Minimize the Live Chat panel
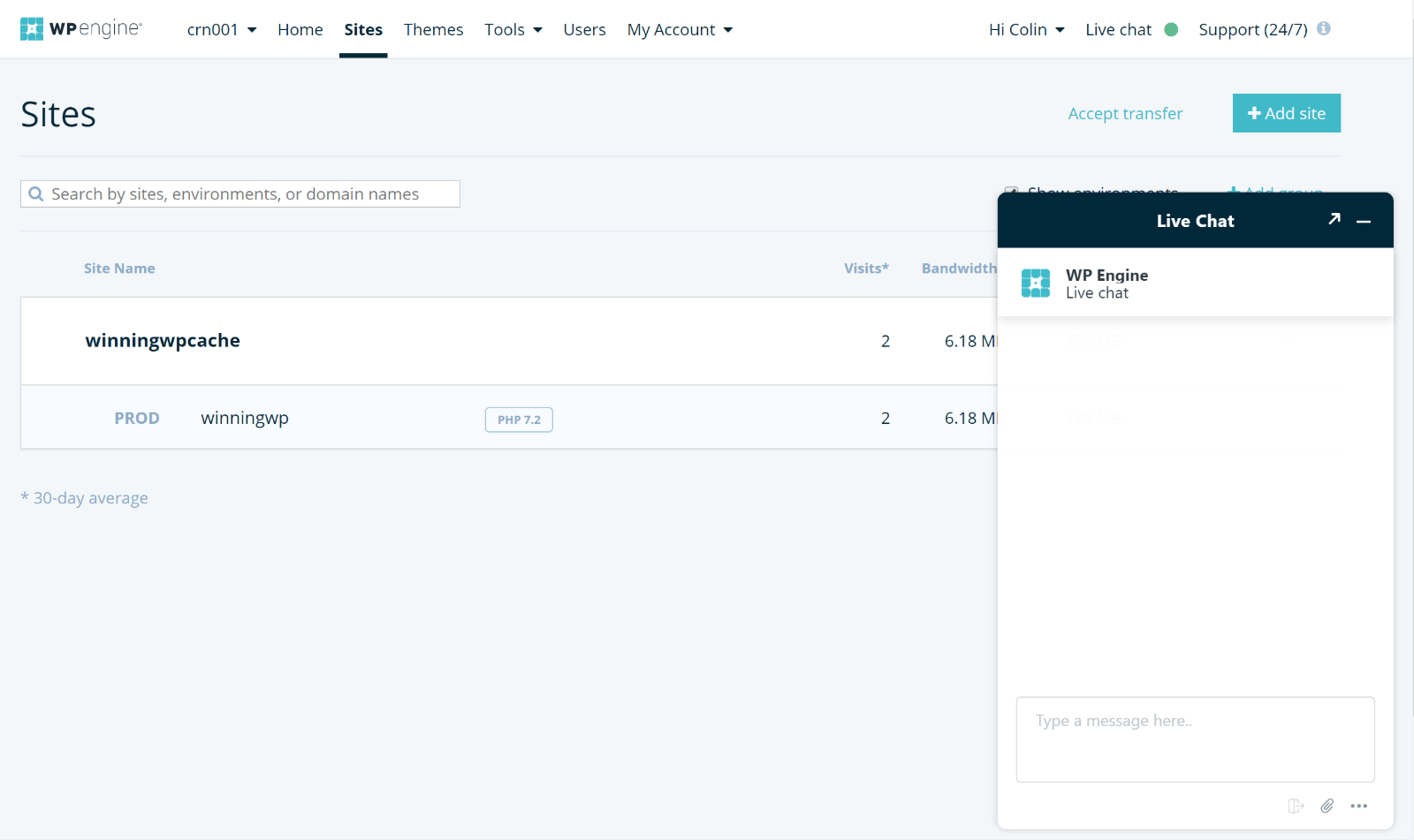Image resolution: width=1414 pixels, height=840 pixels. coord(1364,221)
